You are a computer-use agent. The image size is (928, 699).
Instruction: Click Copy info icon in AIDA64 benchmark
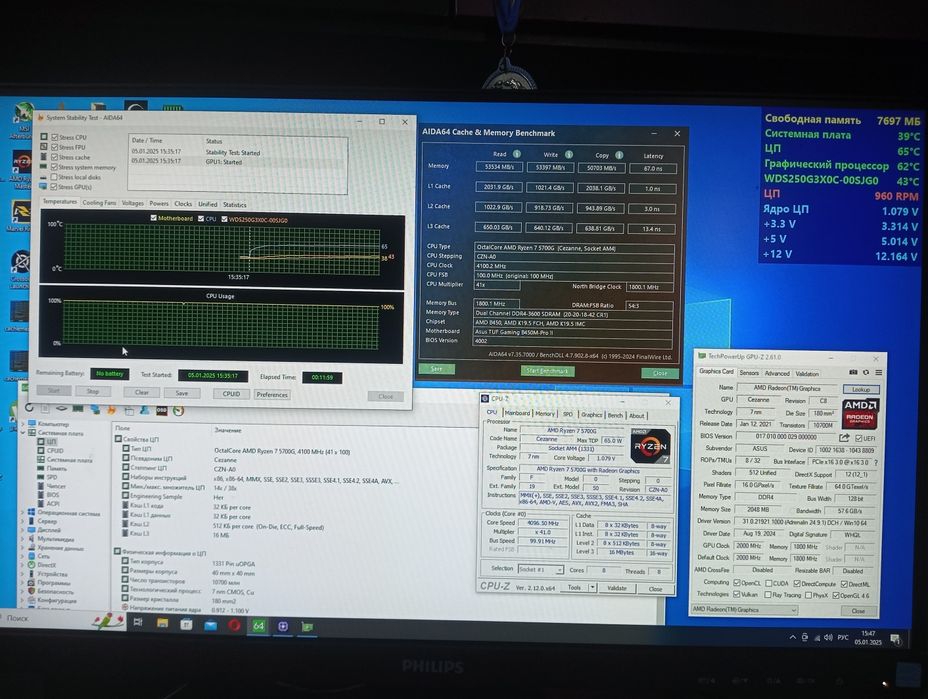coord(619,155)
